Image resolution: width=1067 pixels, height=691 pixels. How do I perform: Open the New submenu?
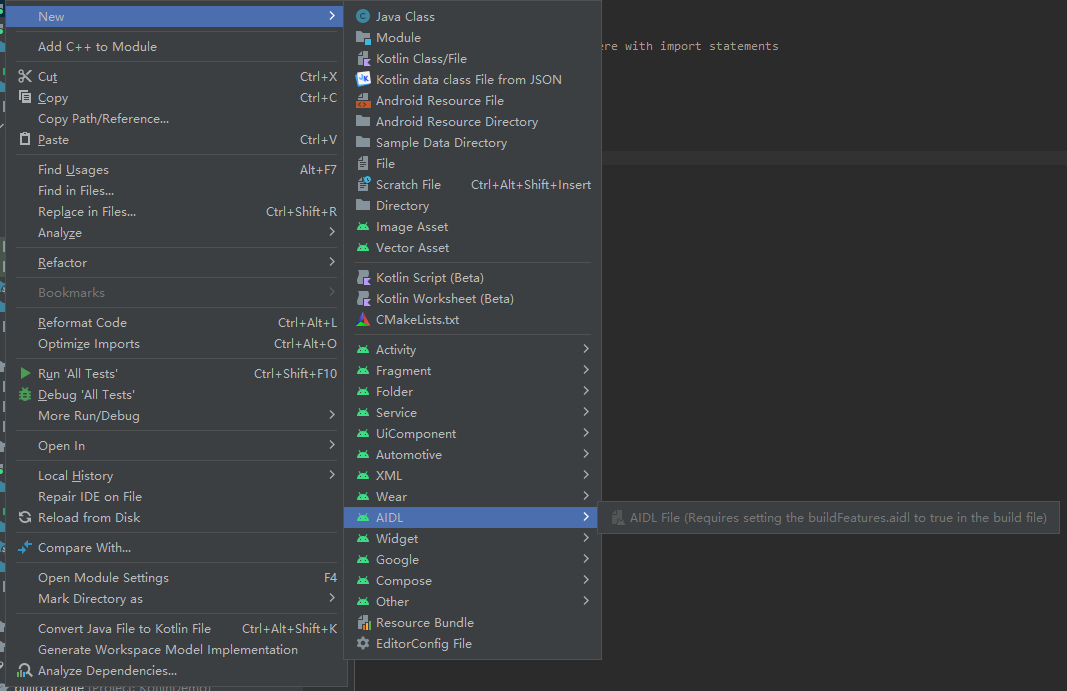[x=50, y=16]
